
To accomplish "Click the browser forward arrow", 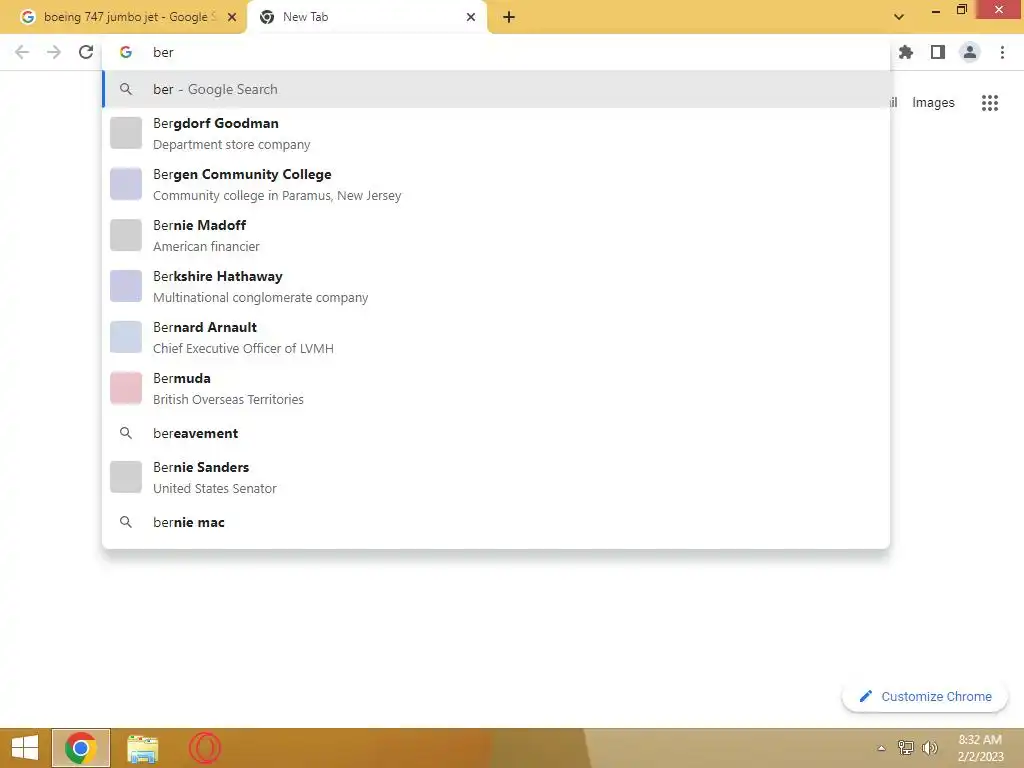I will coord(54,52).
